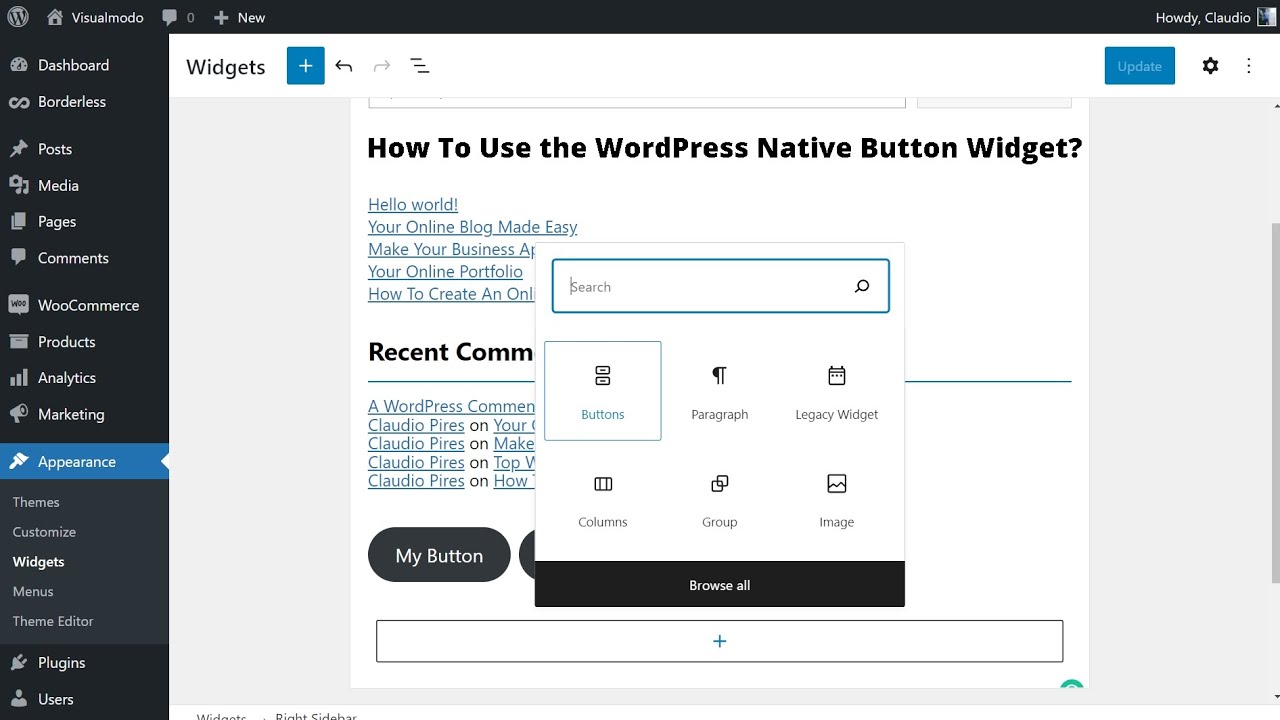Click the add block appender bar
Viewport: 1280px width, 720px height.
[720, 641]
